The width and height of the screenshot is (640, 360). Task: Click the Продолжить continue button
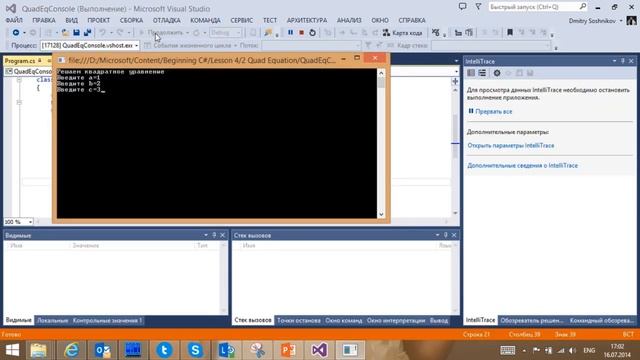click(x=161, y=33)
